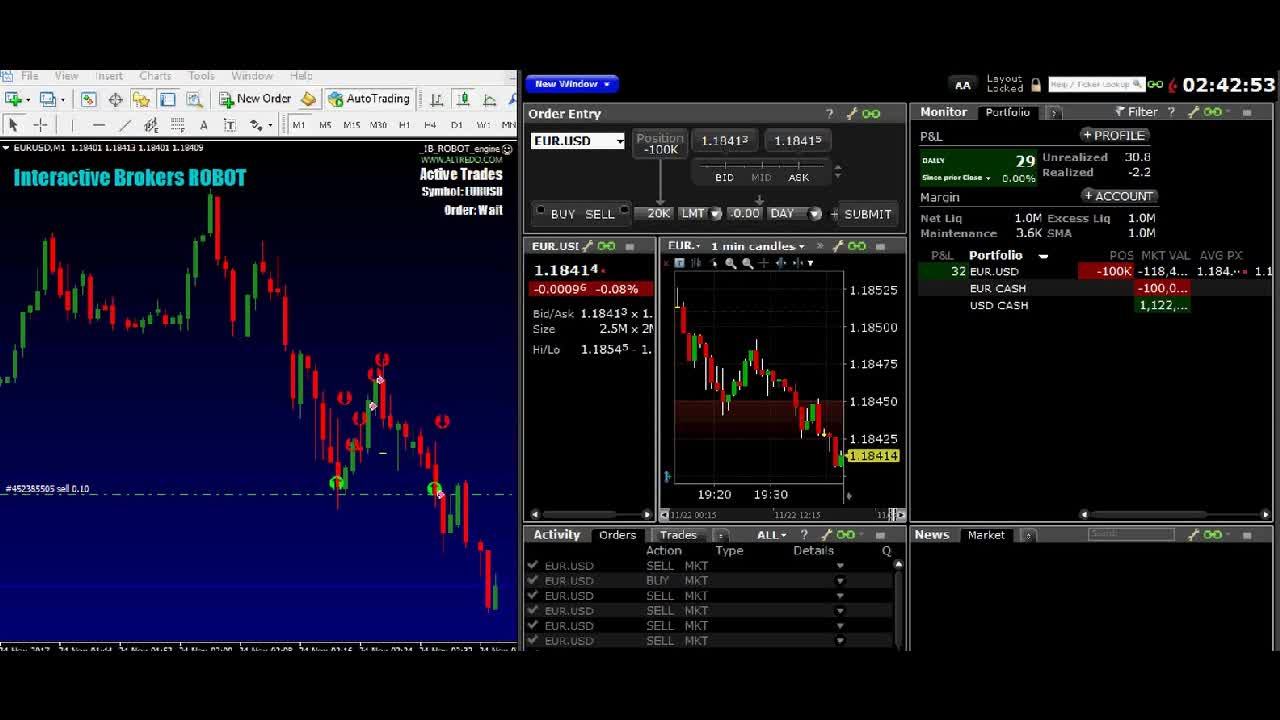Image resolution: width=1280 pixels, height=720 pixels.
Task: Click MID on bid/ask price slider
Action: coord(761,177)
